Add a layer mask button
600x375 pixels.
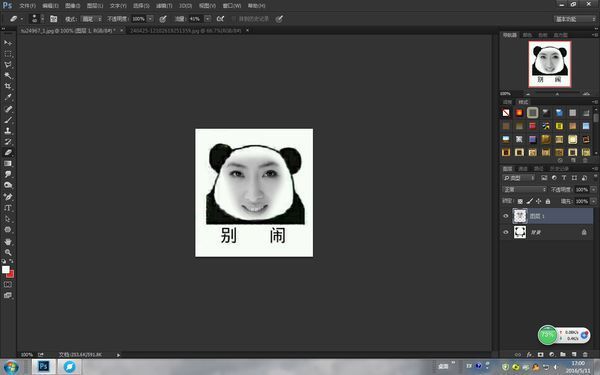coord(540,355)
